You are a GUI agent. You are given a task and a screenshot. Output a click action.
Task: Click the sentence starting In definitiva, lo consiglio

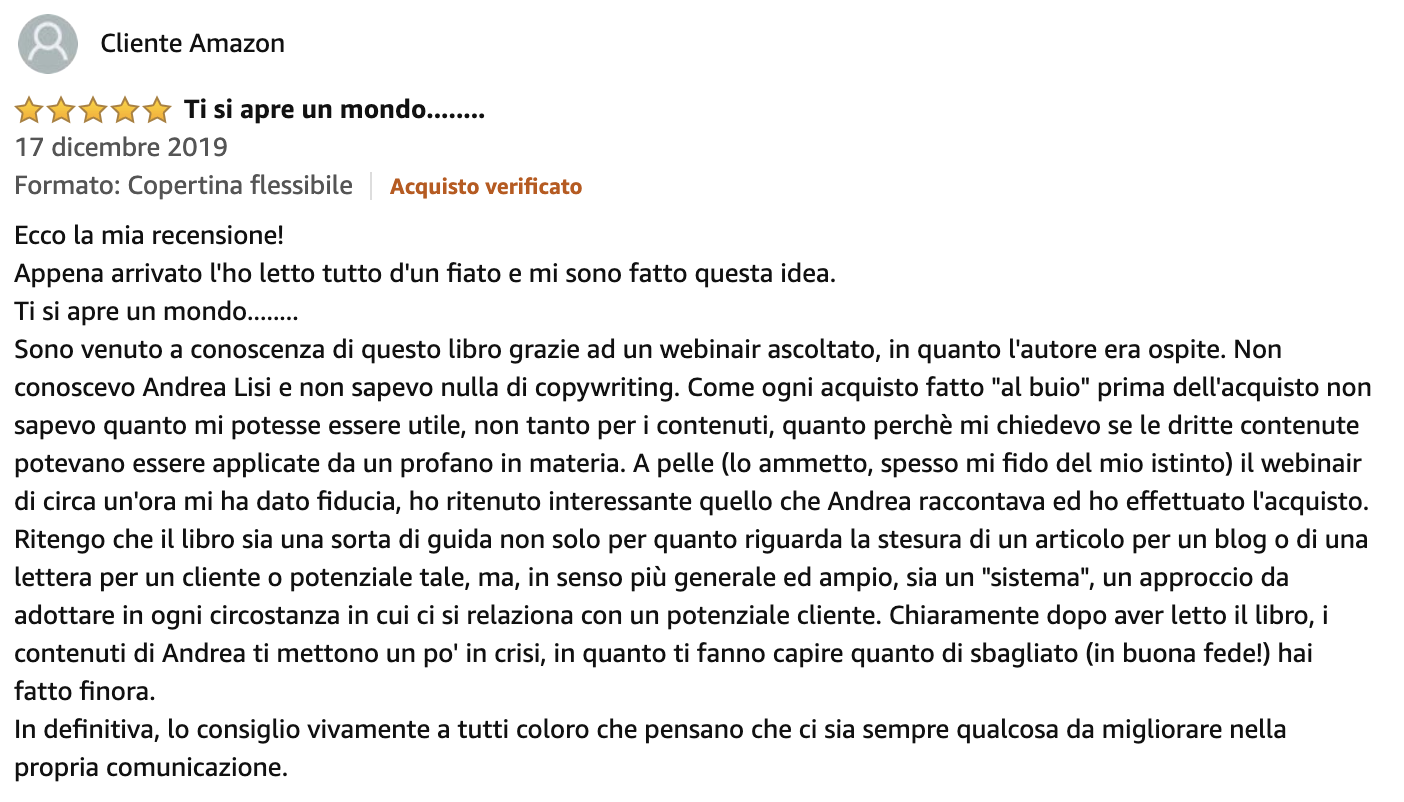[650, 730]
